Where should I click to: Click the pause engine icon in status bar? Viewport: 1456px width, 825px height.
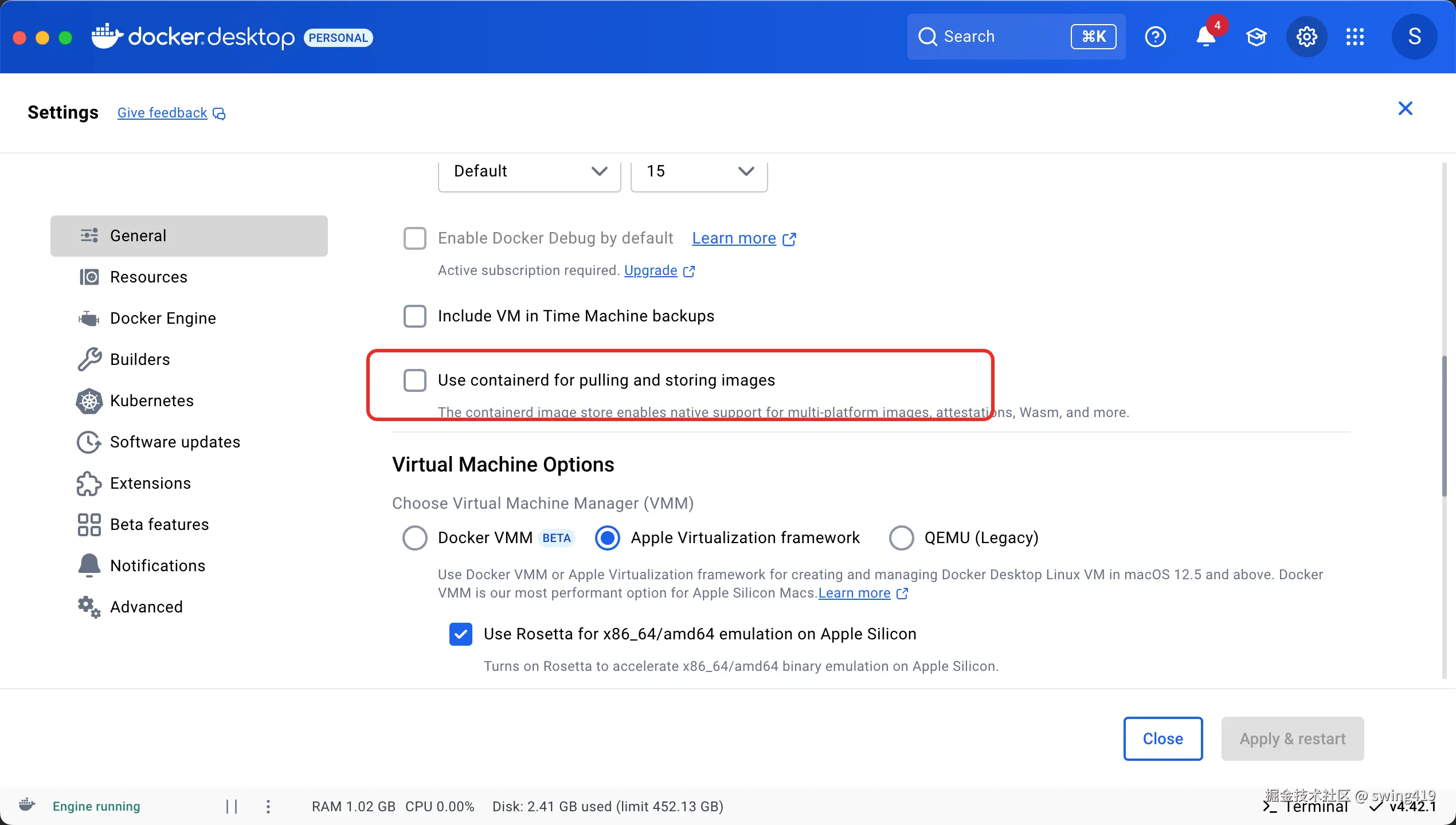232,807
